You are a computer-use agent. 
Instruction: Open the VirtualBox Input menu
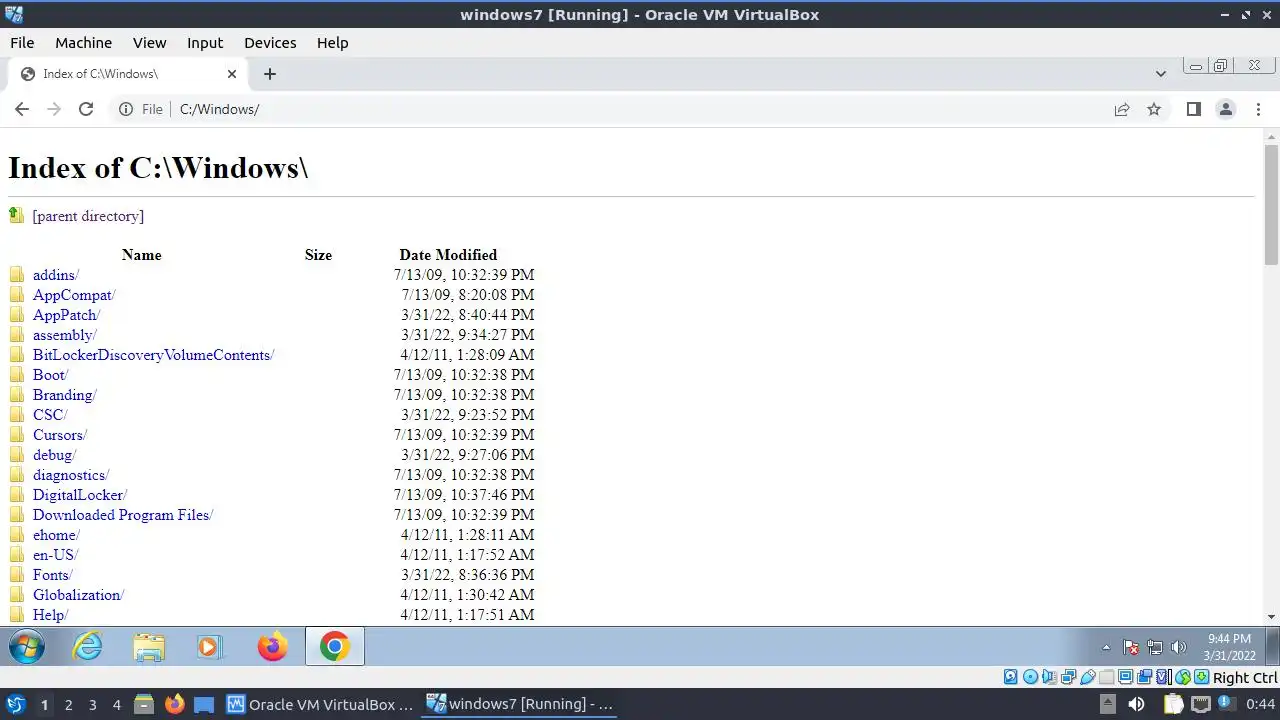pos(205,43)
